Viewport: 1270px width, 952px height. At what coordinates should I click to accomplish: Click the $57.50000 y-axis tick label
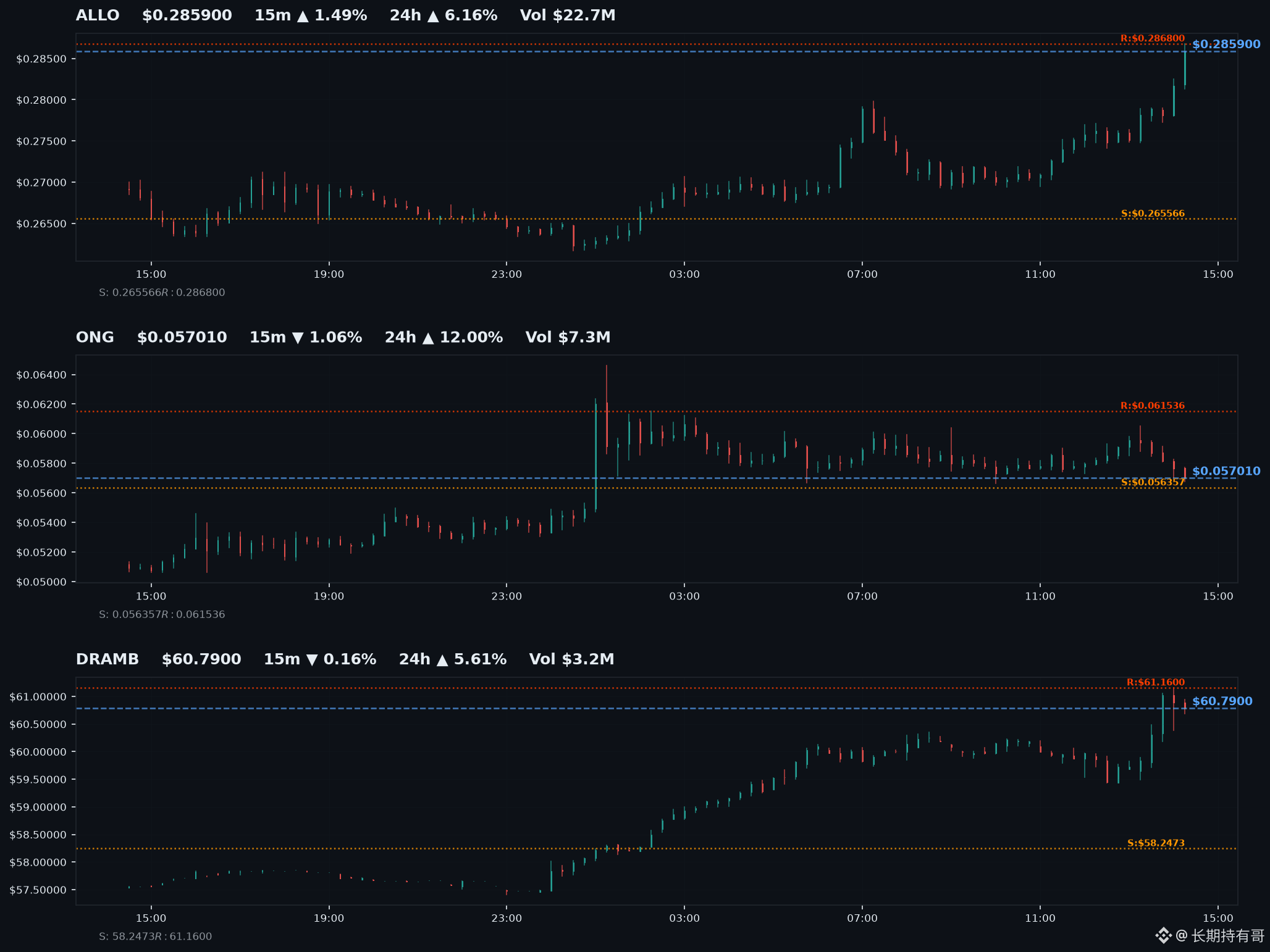(x=38, y=890)
